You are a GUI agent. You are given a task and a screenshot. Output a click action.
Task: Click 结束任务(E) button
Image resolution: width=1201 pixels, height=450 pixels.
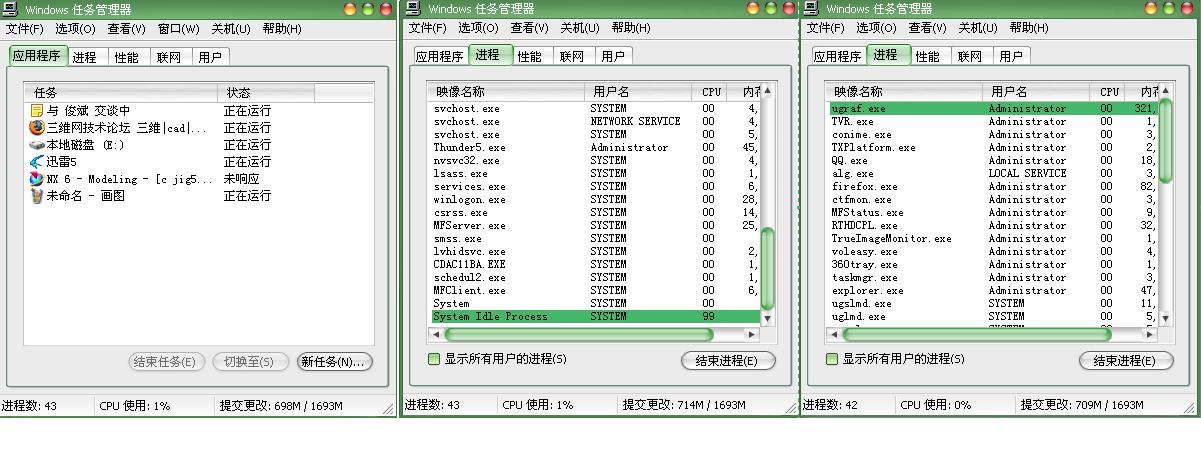[x=168, y=362]
